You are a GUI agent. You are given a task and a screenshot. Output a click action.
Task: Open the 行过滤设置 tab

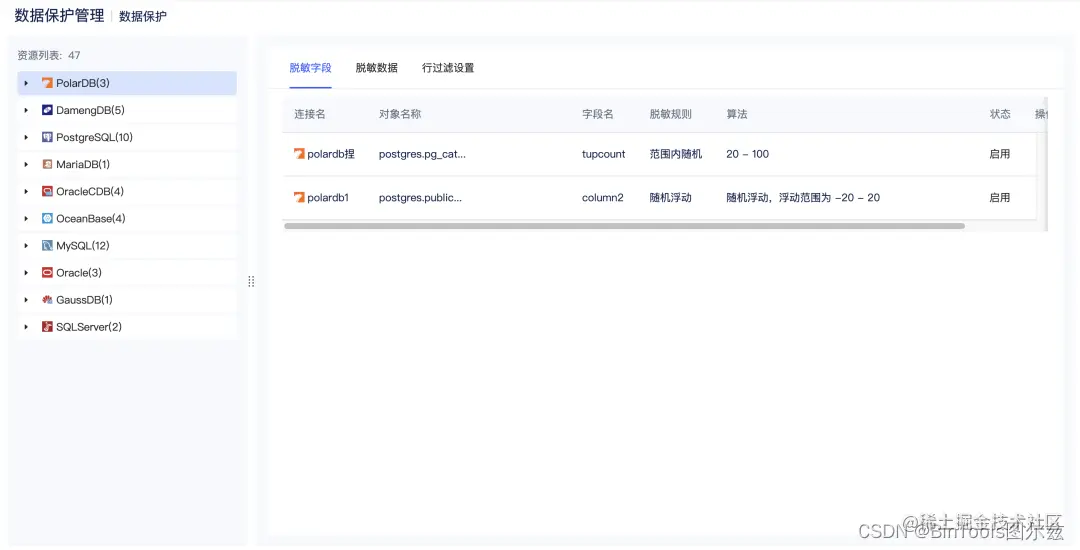[448, 67]
